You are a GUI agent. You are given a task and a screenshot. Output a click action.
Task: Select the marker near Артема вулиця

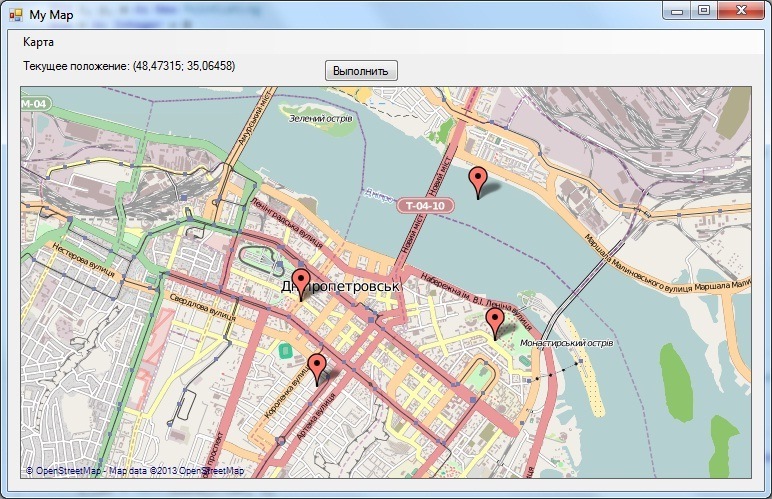(x=317, y=370)
